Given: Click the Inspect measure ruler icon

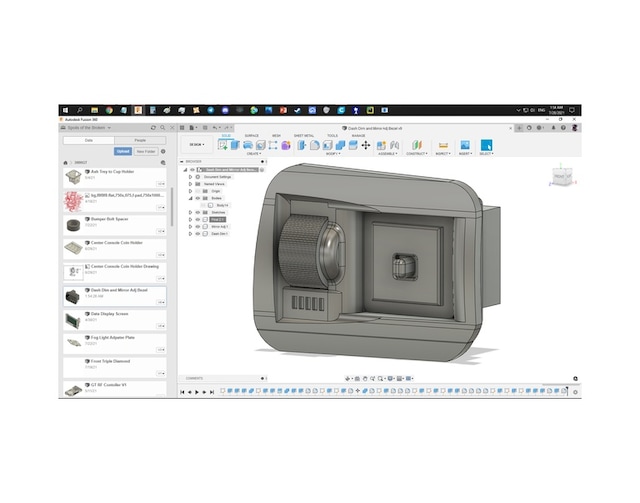Looking at the screenshot, I should tap(443, 145).
